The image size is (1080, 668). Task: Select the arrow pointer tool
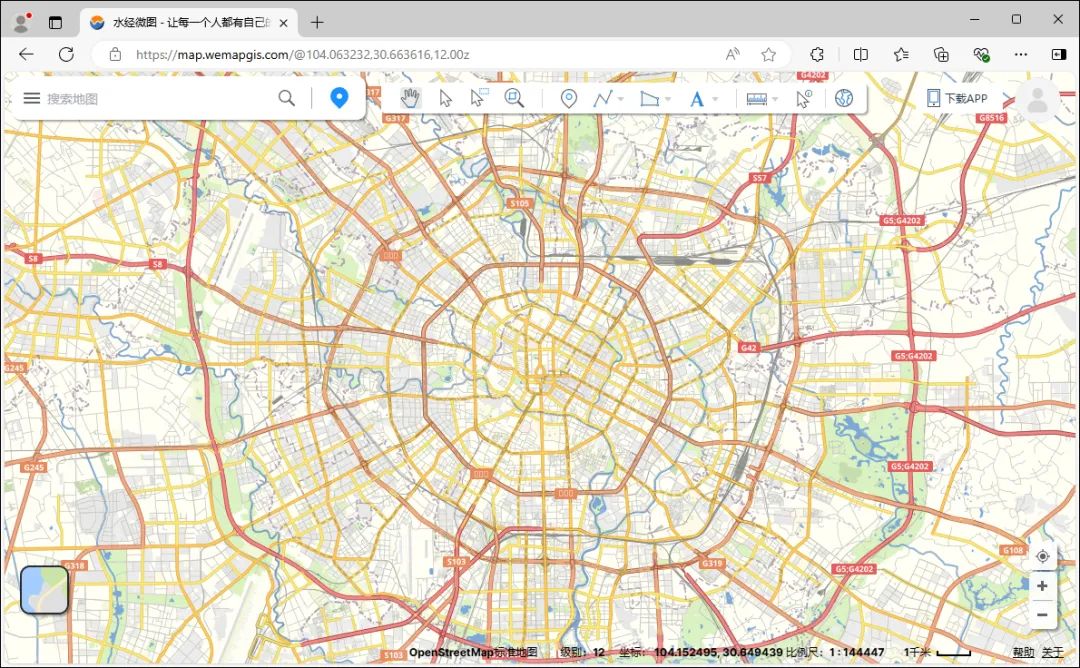tap(446, 98)
